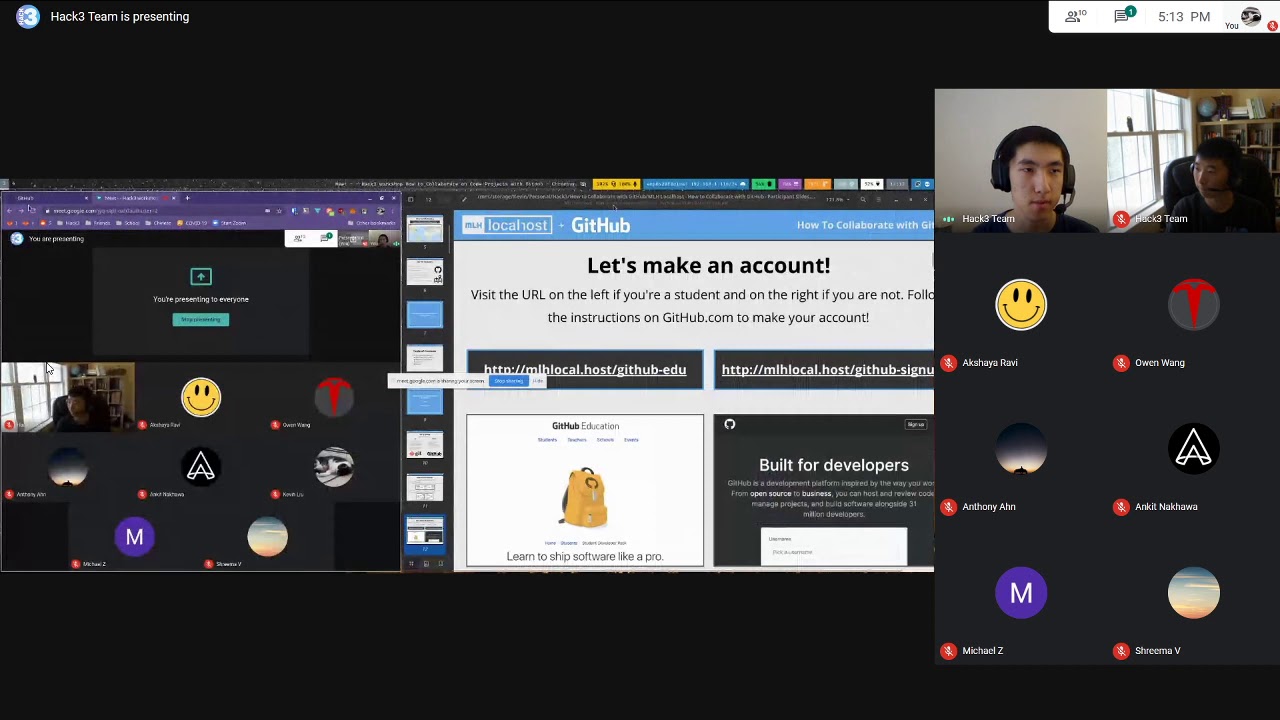Click the blue 'Stop sharing' button in the sharing bar

pyautogui.click(x=508, y=381)
